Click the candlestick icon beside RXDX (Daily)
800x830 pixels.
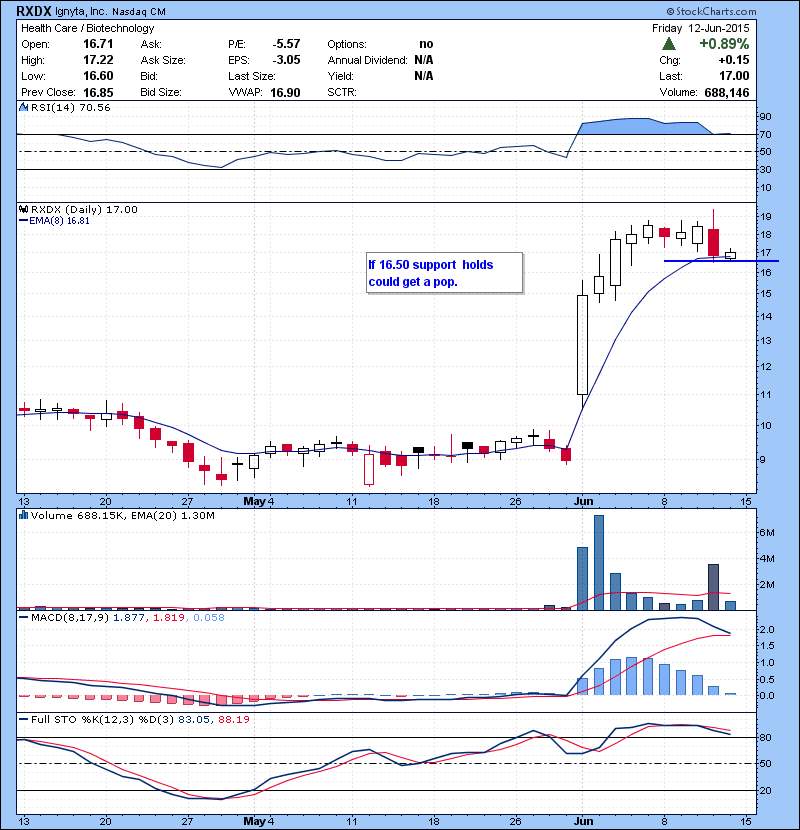point(23,209)
